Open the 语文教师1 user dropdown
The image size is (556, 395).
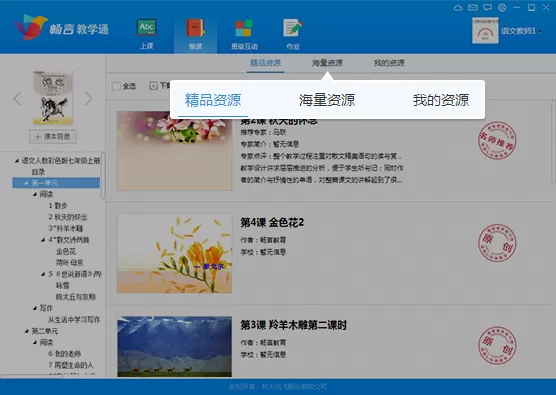(x=540, y=31)
